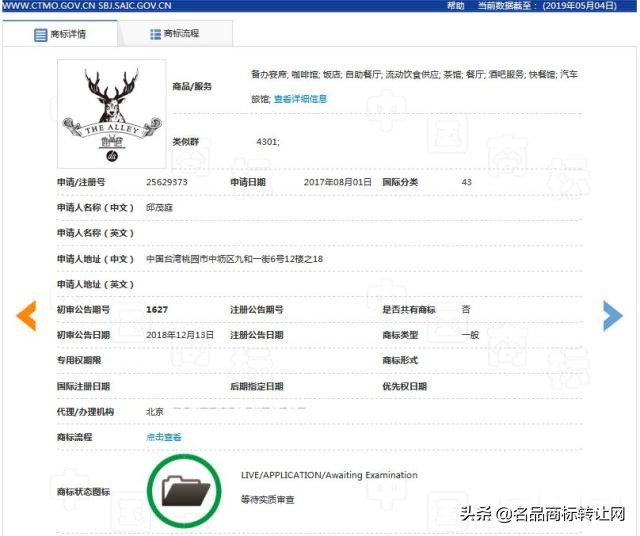
Task: Switch to the 商标流程 tab
Action: coord(175,33)
